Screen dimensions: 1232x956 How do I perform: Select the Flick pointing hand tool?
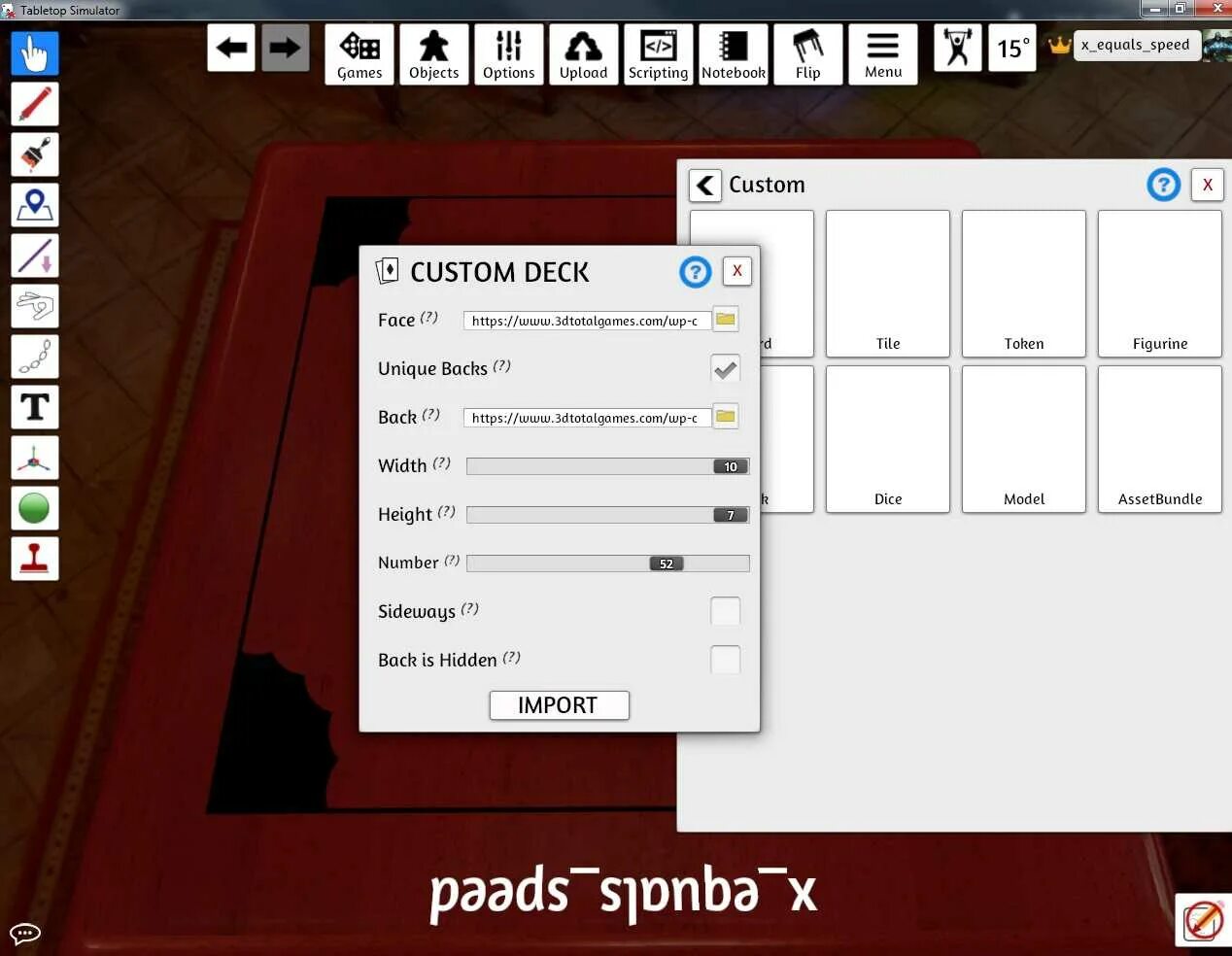coord(35,306)
